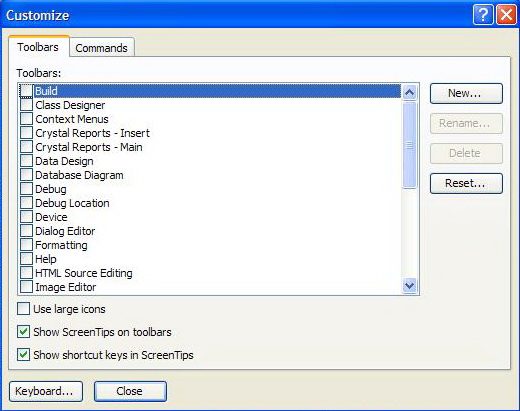Image resolution: width=520 pixels, height=411 pixels.
Task: Click the scrollbar up arrow
Action: point(409,92)
